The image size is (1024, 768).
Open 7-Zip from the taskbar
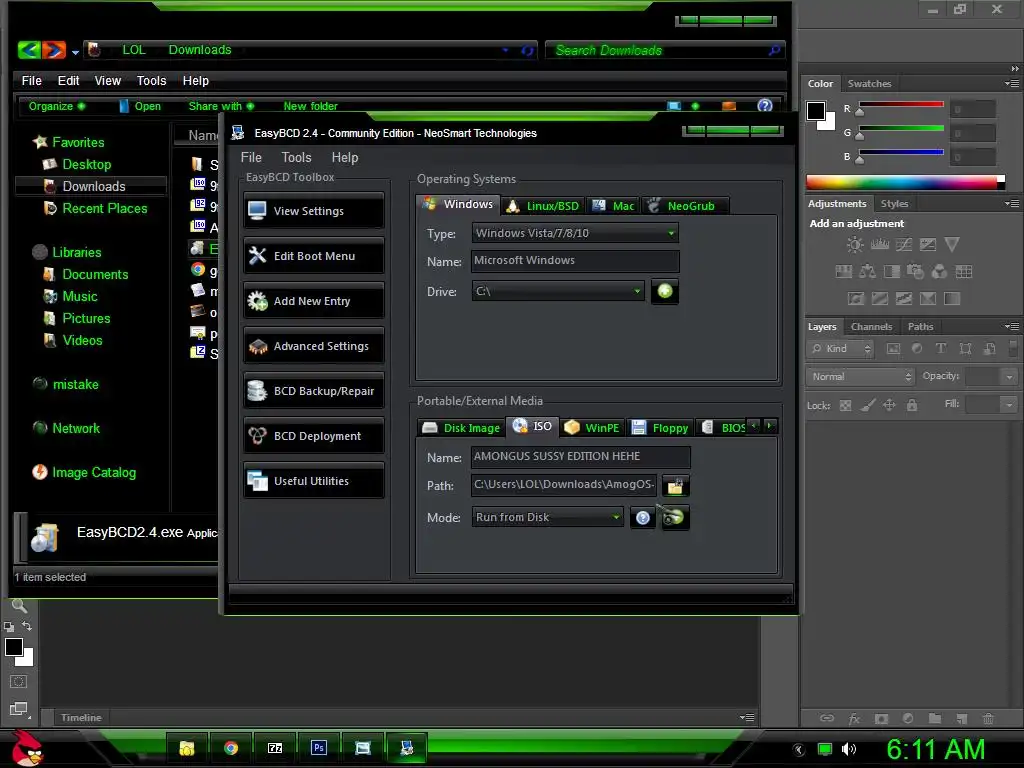tap(275, 748)
